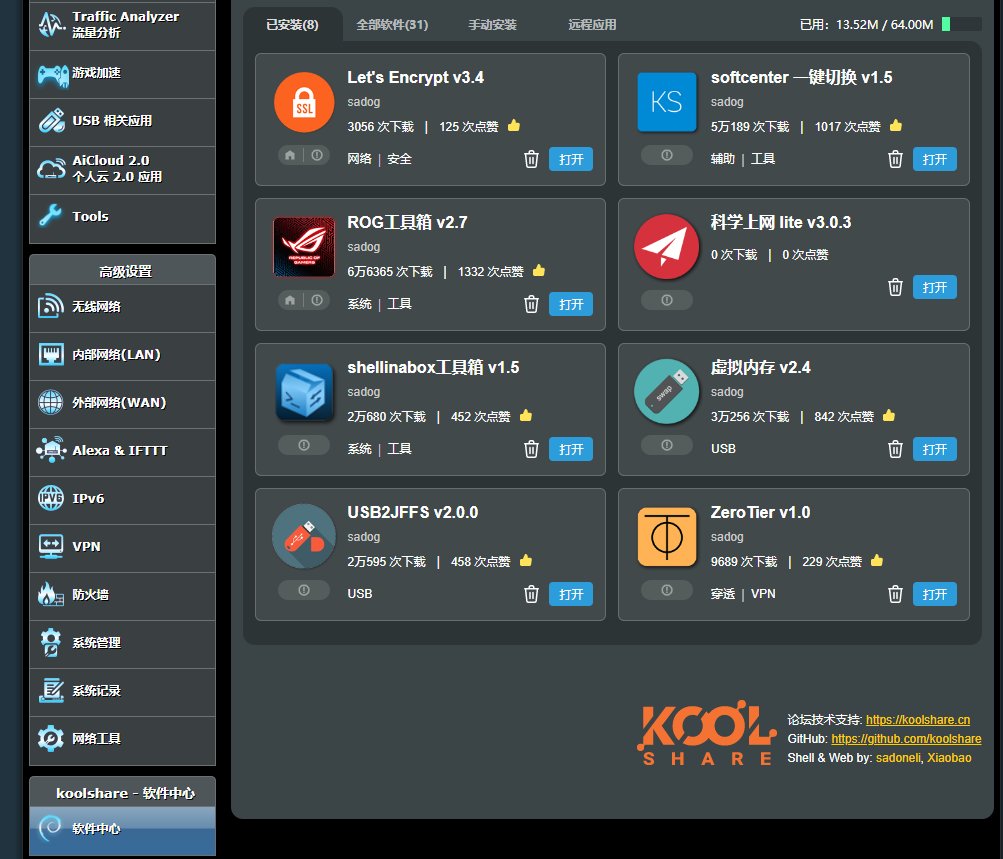Open the Tools sidebar item
Screen dimensions: 1003x859
(x=122, y=218)
